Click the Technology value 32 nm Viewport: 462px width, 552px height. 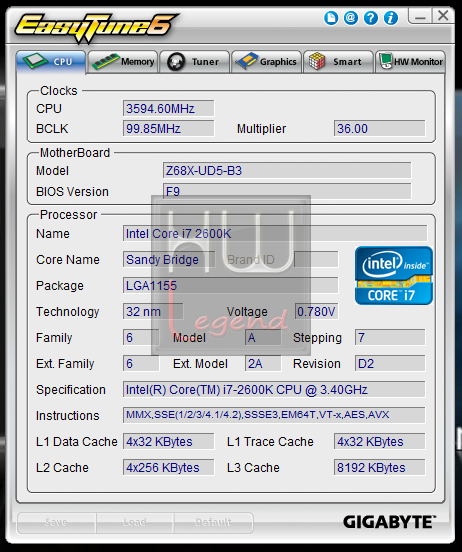pyautogui.click(x=153, y=312)
